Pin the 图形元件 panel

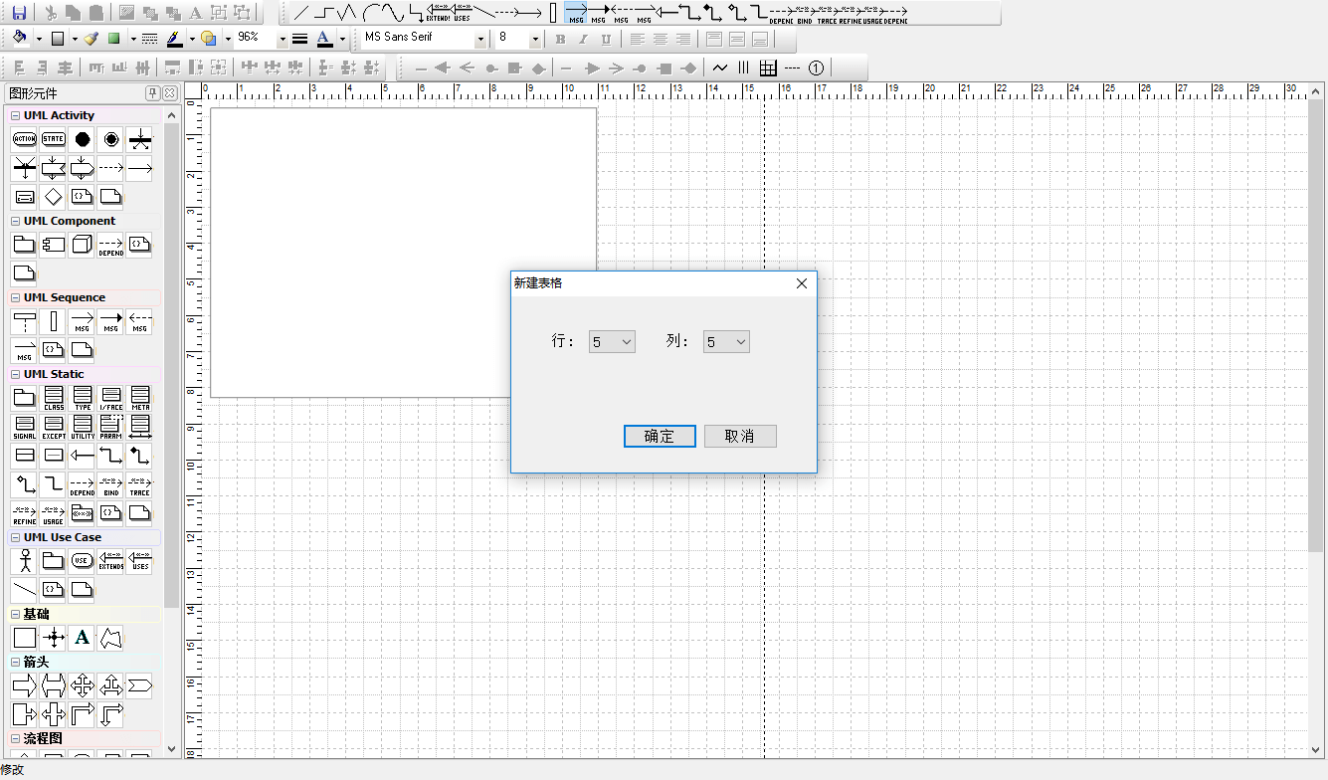point(152,93)
